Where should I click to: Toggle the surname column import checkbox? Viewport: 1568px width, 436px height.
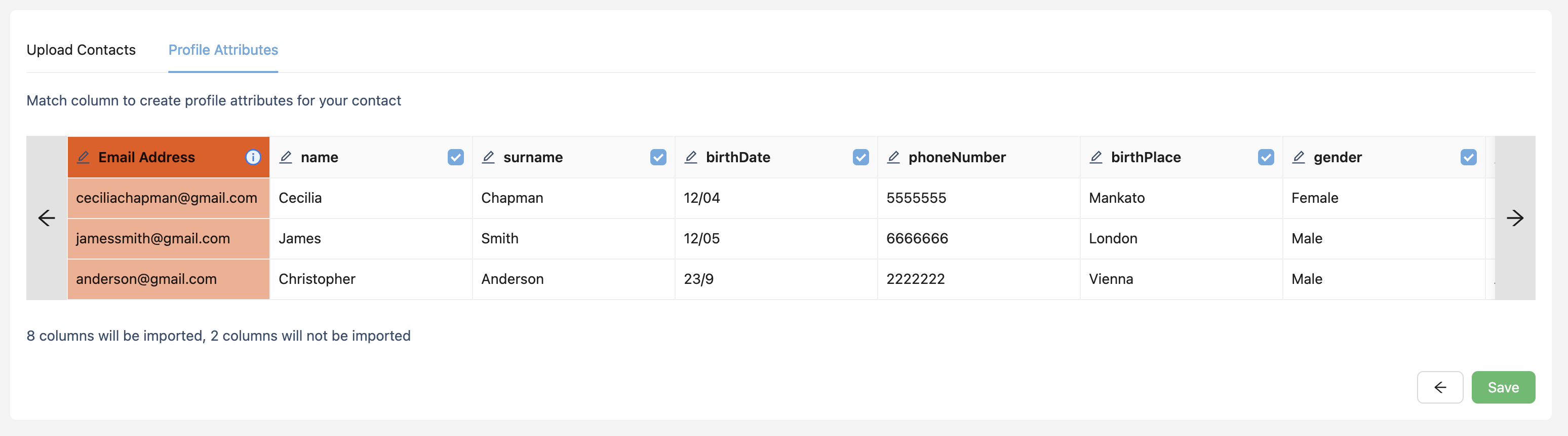(658, 157)
